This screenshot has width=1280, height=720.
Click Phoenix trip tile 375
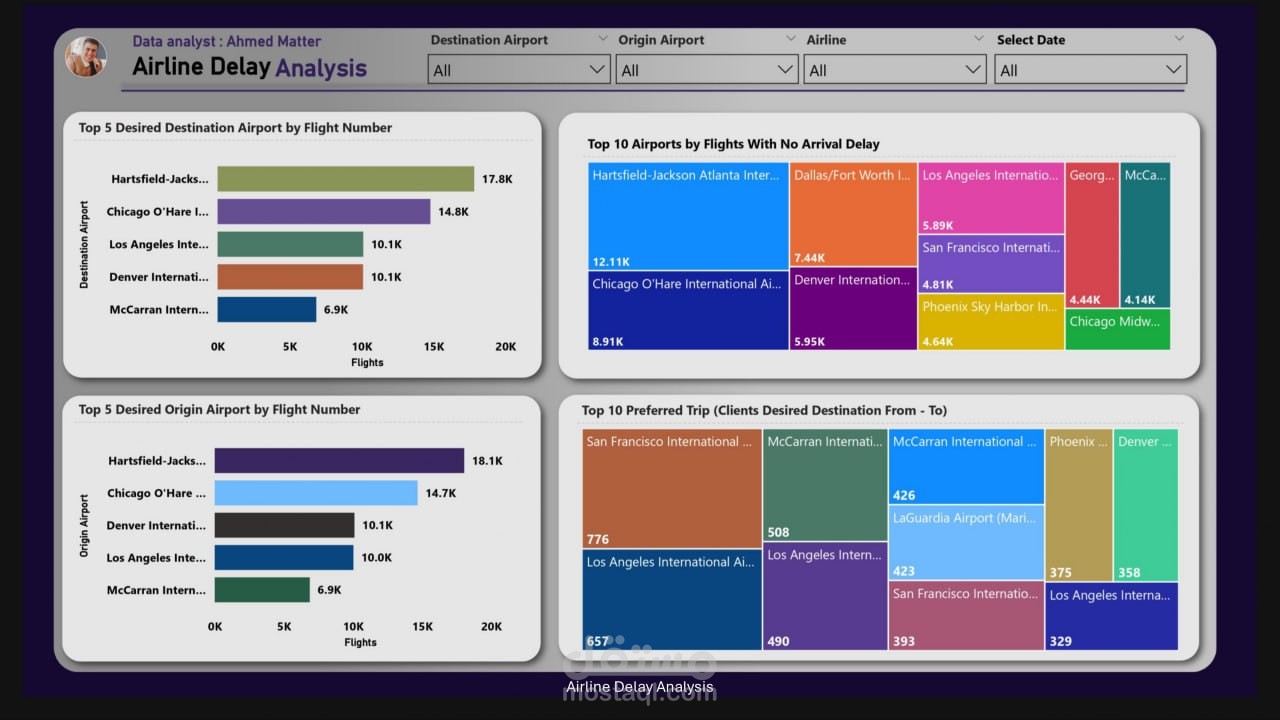coord(1079,506)
